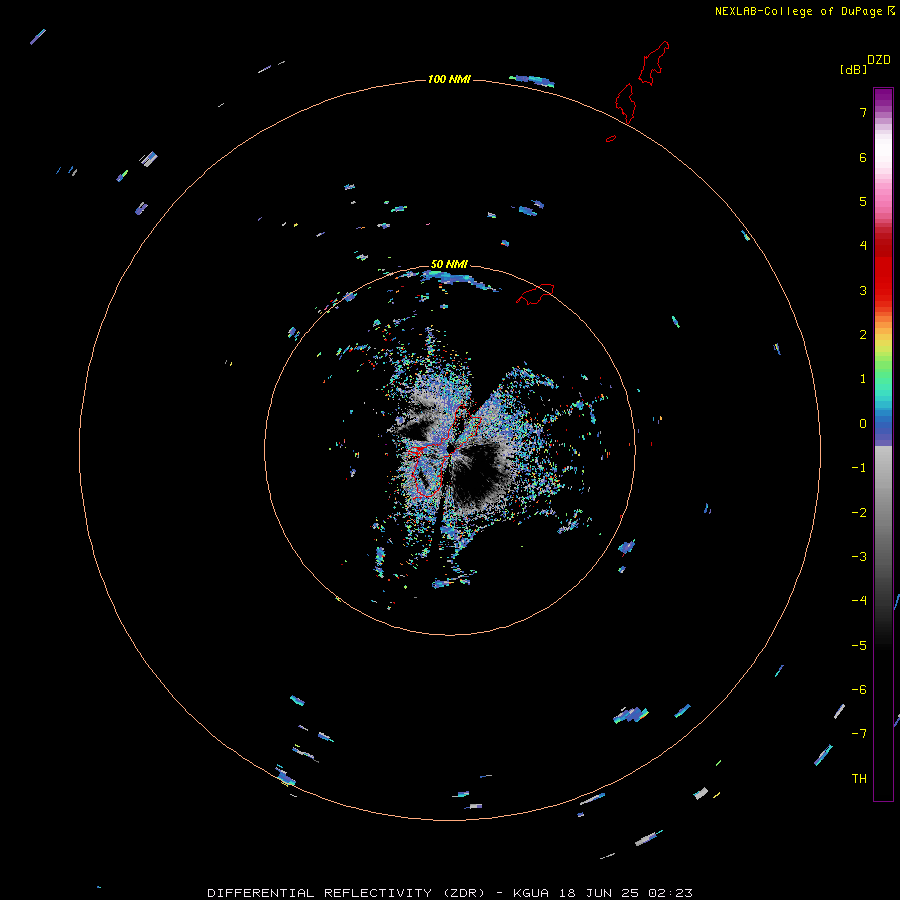Click the 5 value on the color scale
This screenshot has width=900, height=900.
point(863,201)
